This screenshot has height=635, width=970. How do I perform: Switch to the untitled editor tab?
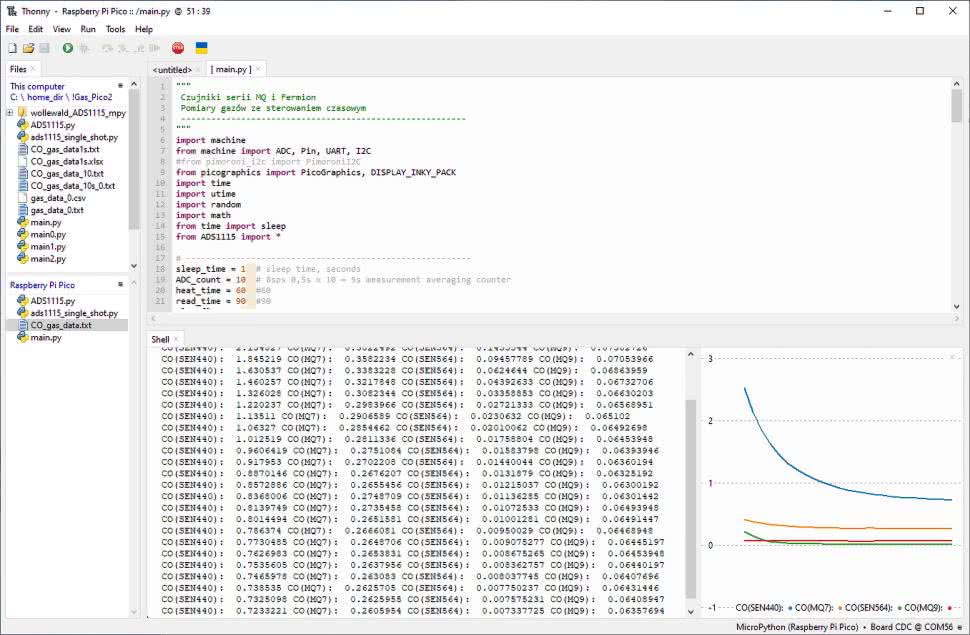(171, 70)
